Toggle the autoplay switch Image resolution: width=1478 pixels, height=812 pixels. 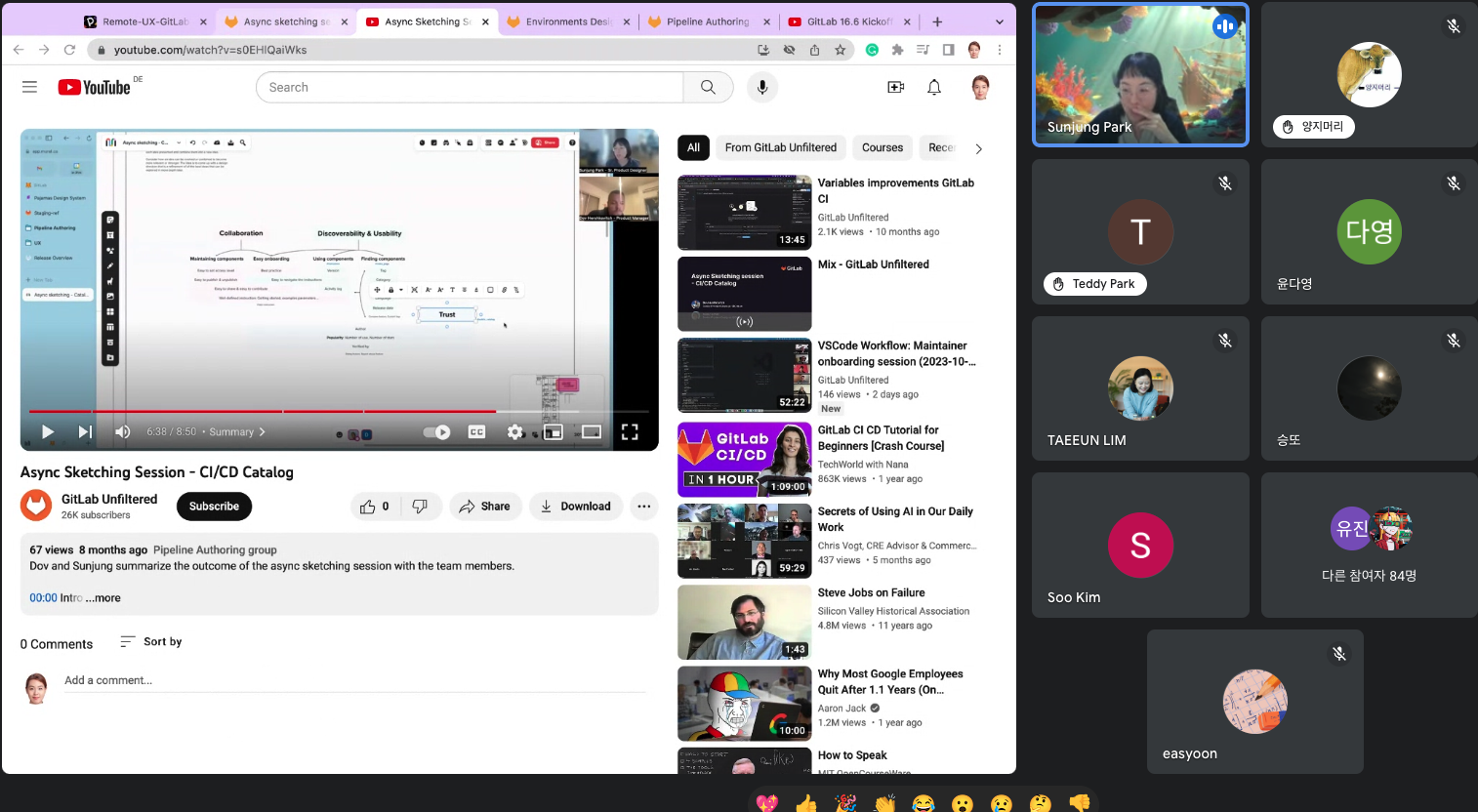(x=436, y=431)
